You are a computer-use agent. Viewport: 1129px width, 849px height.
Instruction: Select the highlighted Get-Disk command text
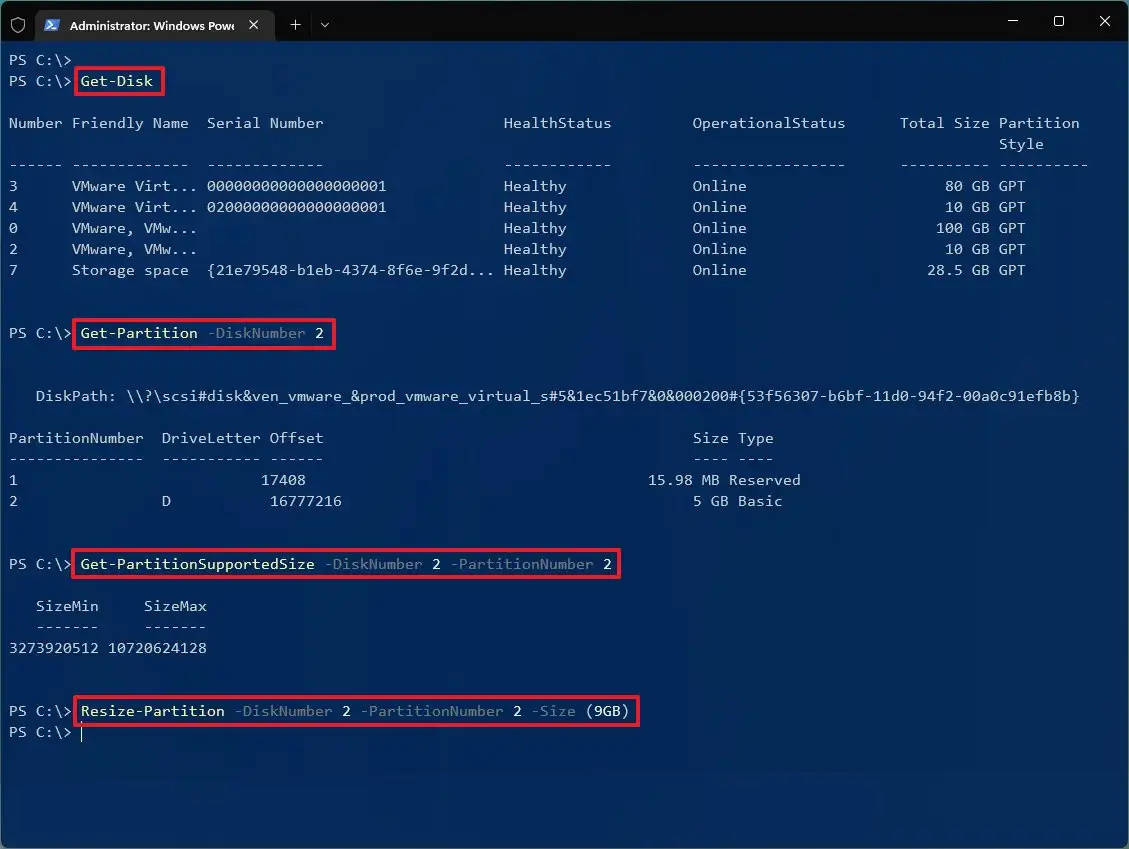[x=117, y=81]
